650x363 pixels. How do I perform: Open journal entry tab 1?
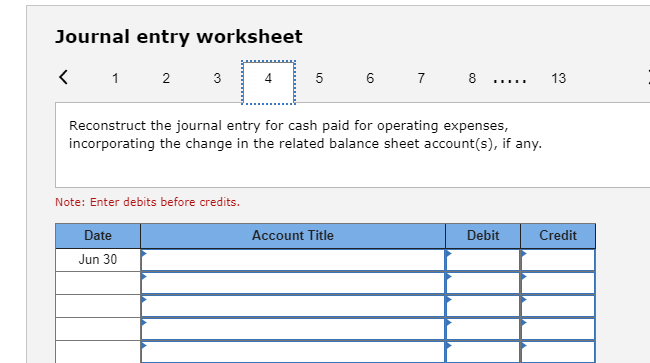[x=115, y=78]
